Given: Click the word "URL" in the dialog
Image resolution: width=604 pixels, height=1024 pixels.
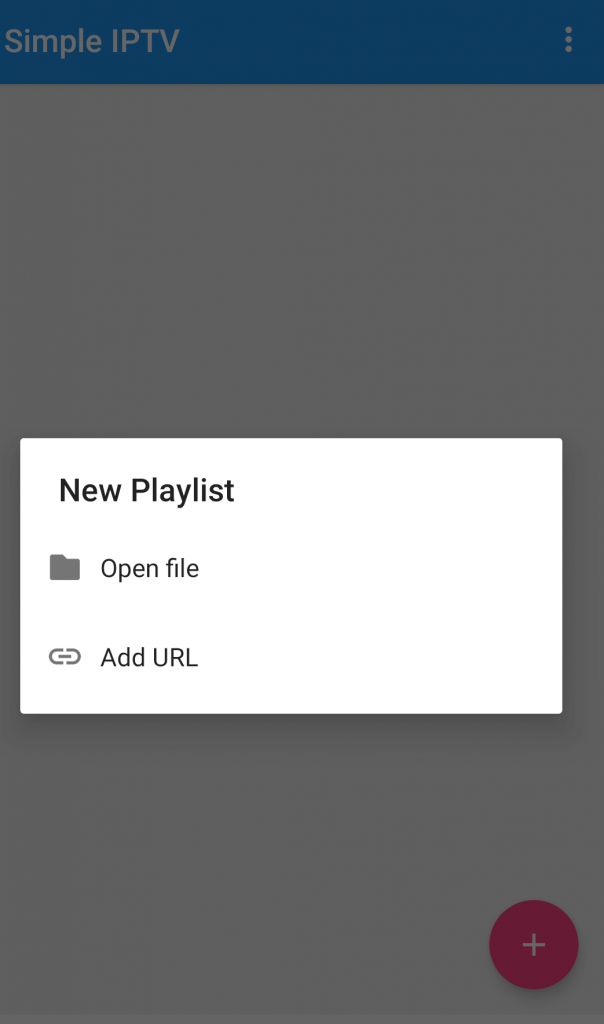Looking at the screenshot, I should click(175, 658).
